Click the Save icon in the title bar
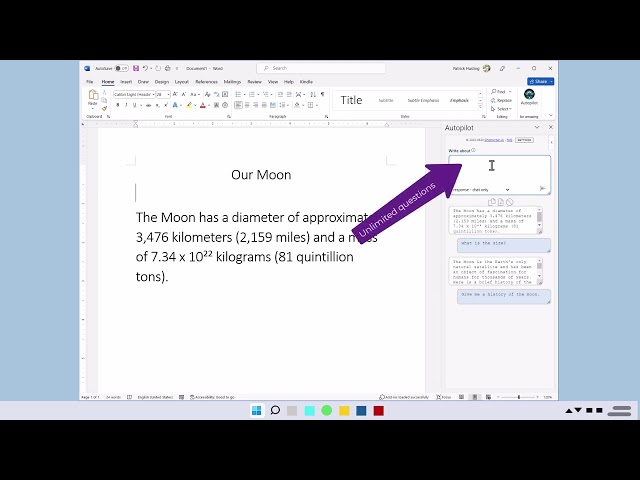Image resolution: width=640 pixels, height=480 pixels. pos(136,69)
